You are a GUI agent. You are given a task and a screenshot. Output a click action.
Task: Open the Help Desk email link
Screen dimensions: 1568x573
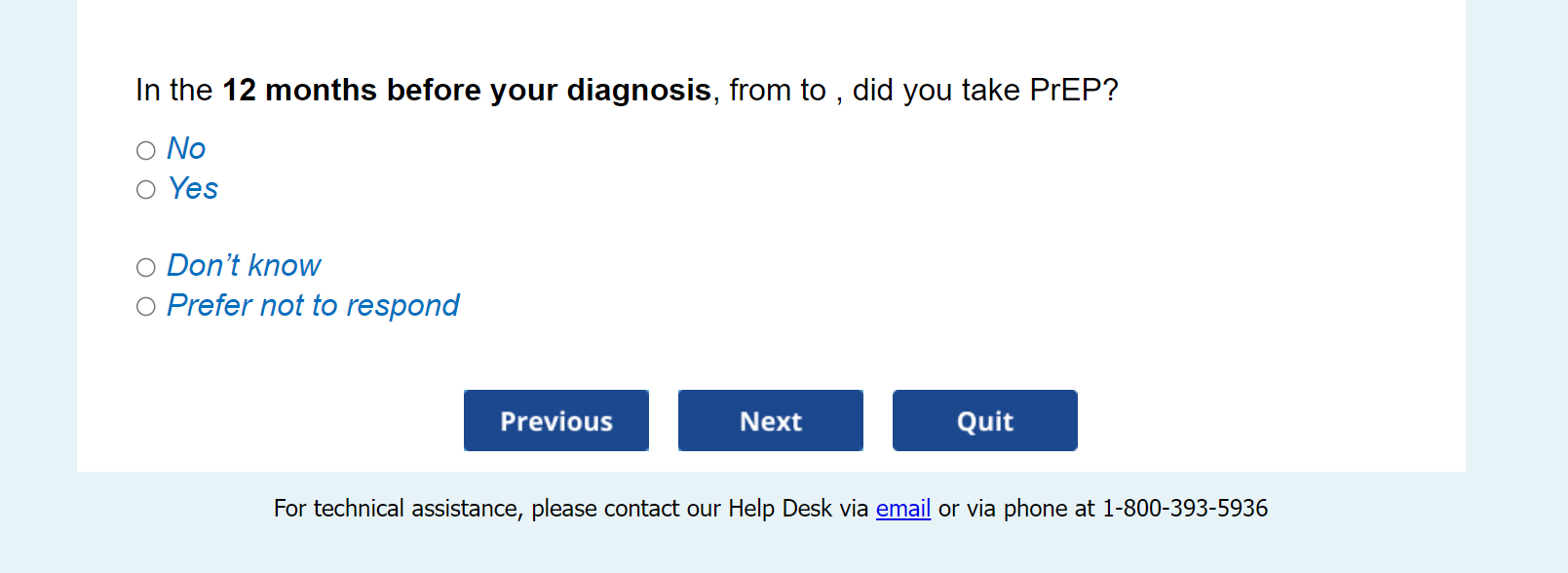(x=903, y=509)
